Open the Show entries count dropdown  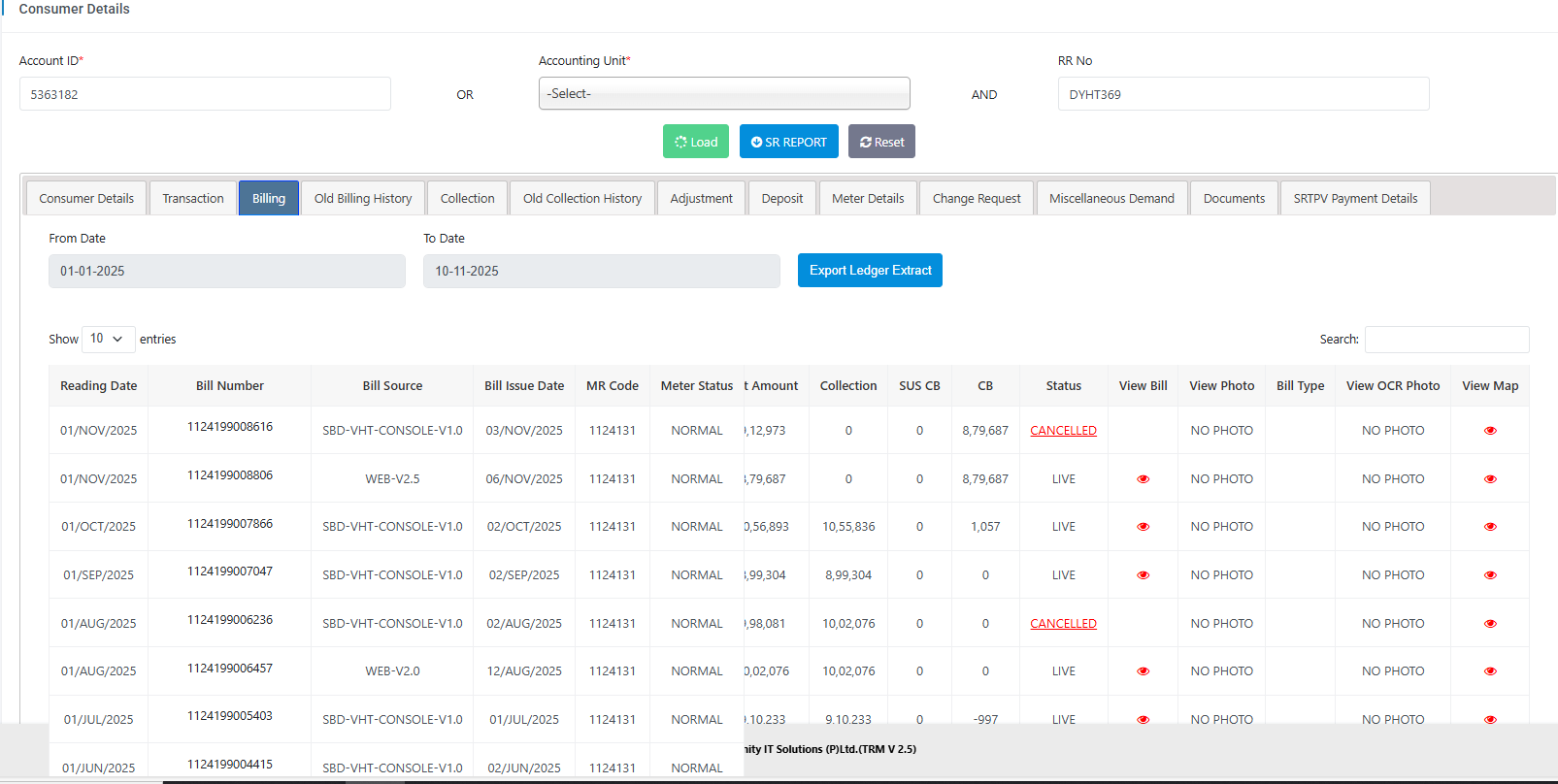(108, 339)
